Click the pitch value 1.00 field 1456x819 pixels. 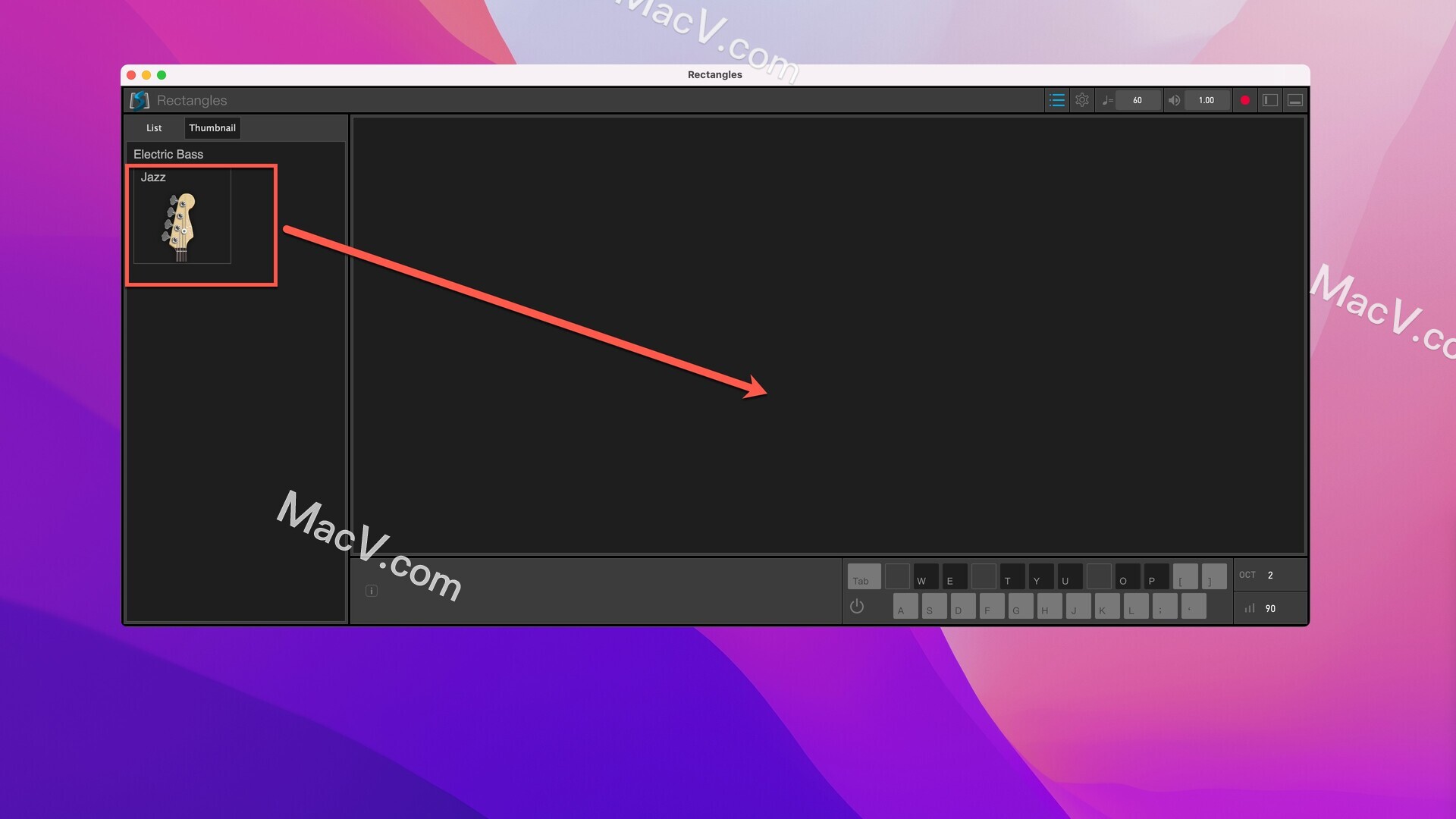click(1205, 99)
